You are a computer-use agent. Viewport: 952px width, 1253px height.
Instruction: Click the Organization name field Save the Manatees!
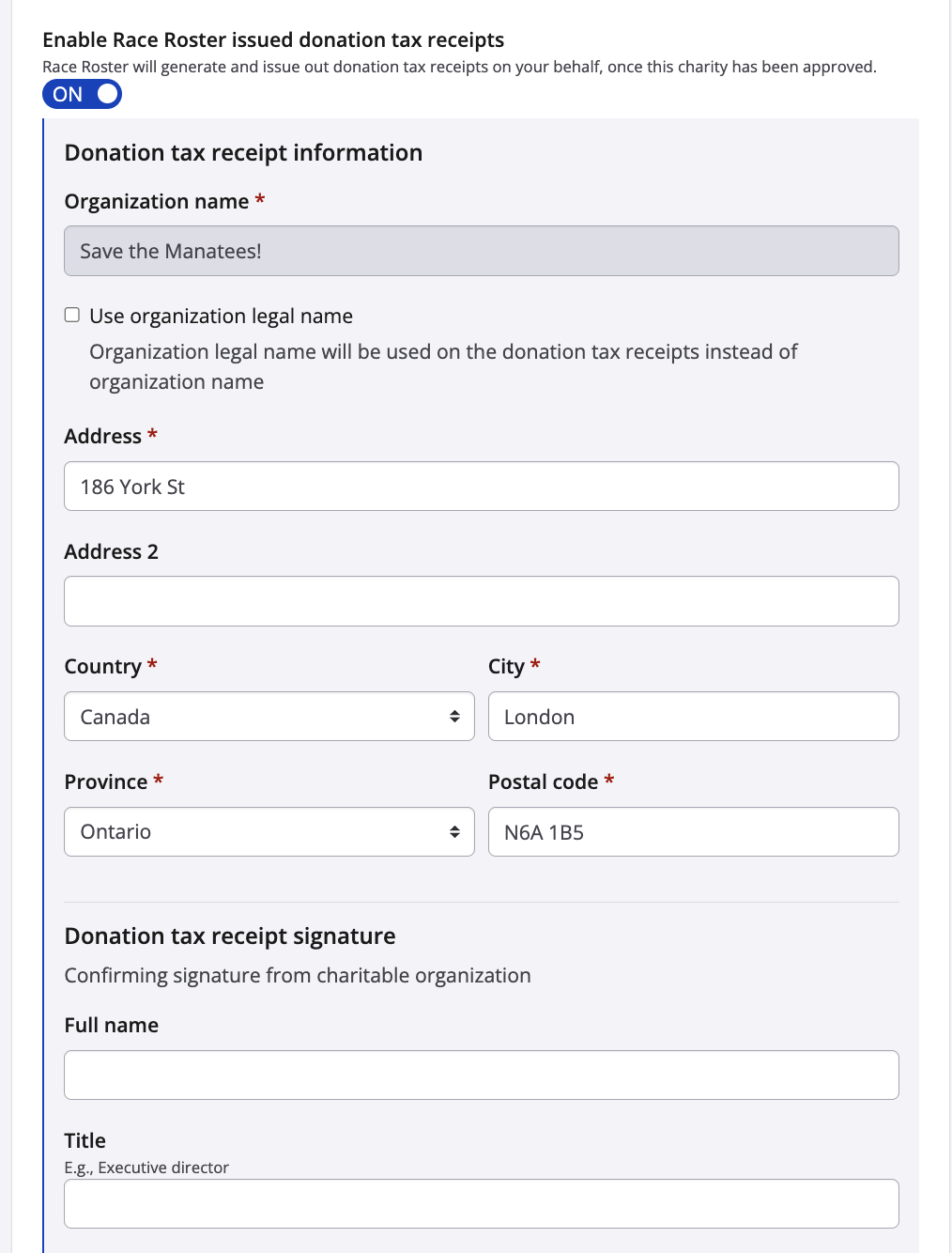click(x=481, y=251)
